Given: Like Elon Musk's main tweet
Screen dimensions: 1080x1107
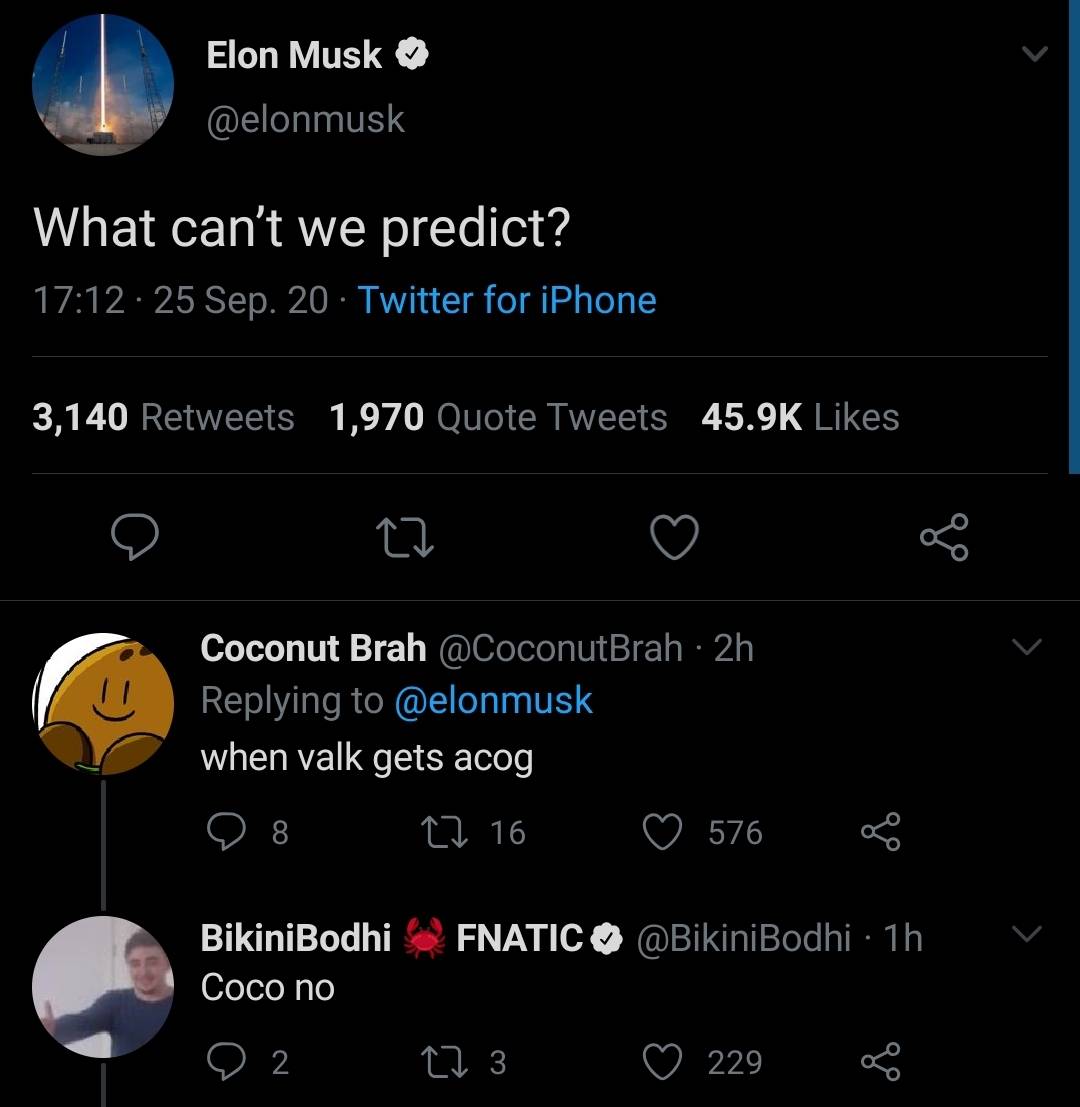Looking at the screenshot, I should 674,538.
